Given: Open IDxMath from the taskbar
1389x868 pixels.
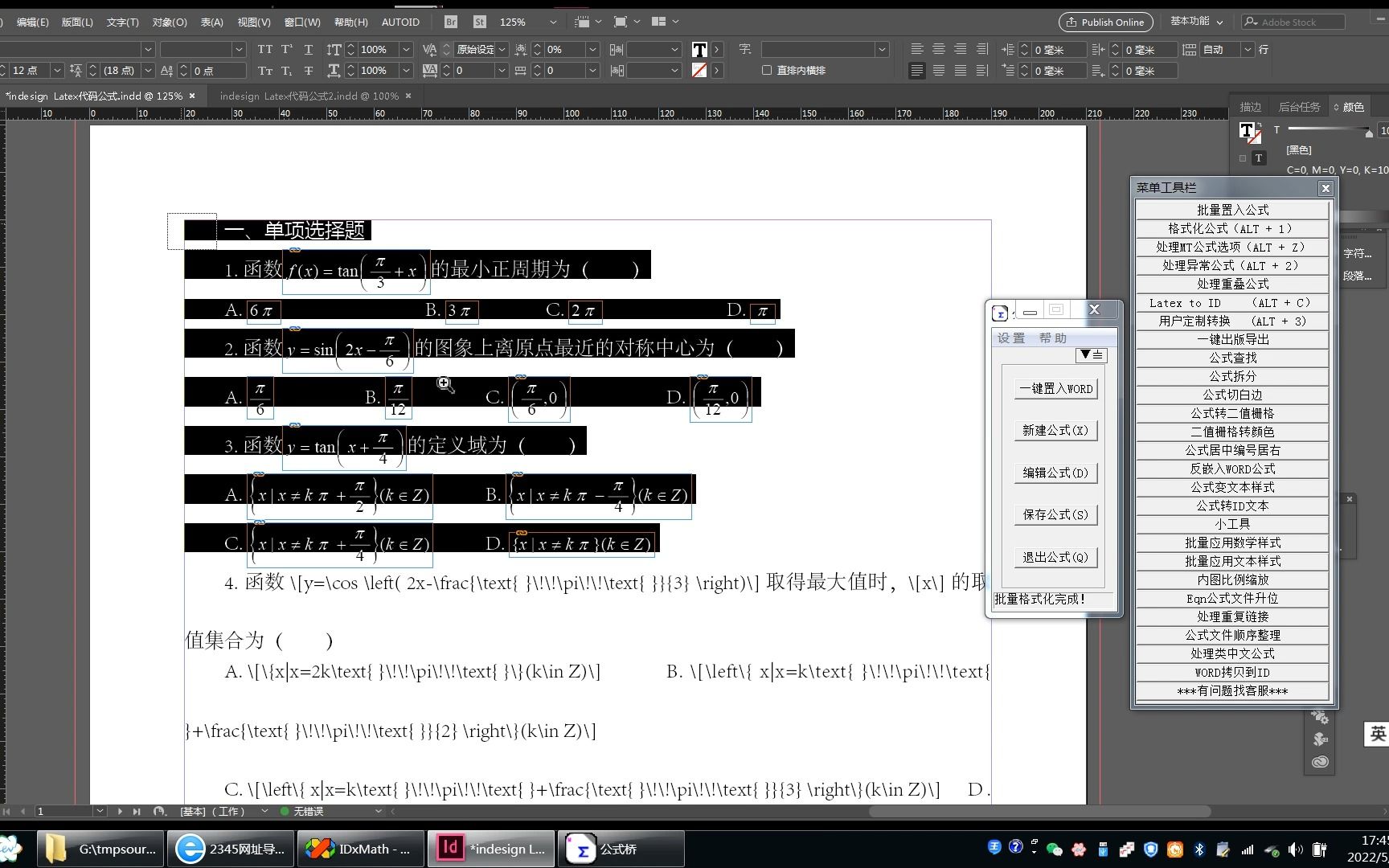Looking at the screenshot, I should (359, 849).
